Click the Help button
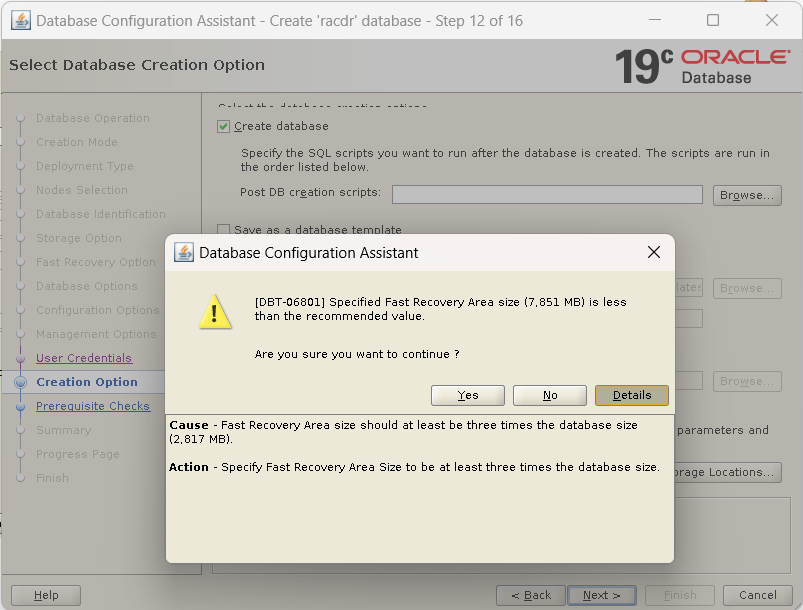This screenshot has height=610, width=803. click(x=46, y=595)
